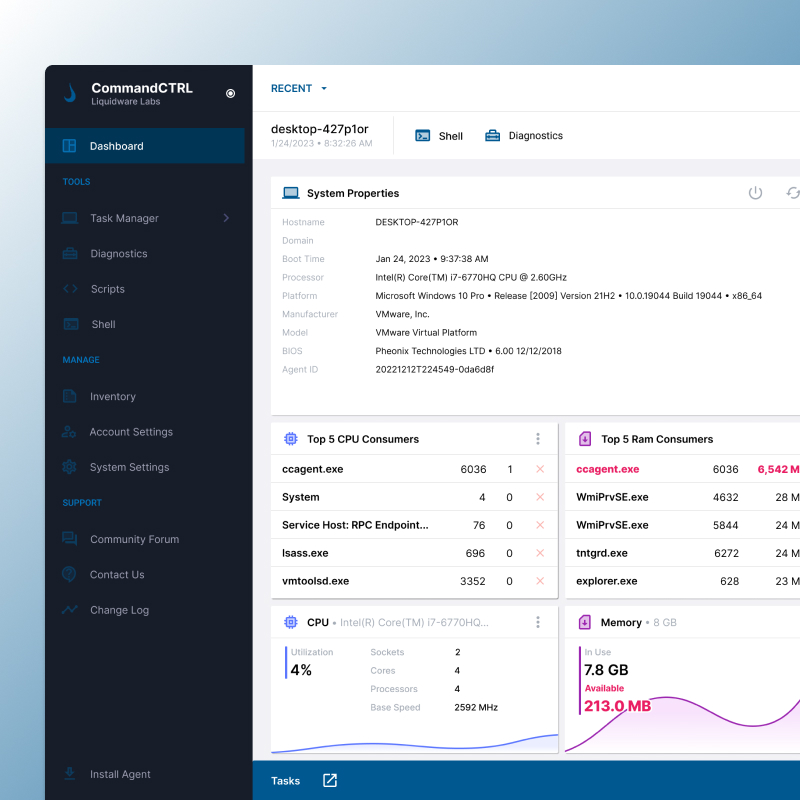Kill the vmtoolsd.exe process

point(540,581)
